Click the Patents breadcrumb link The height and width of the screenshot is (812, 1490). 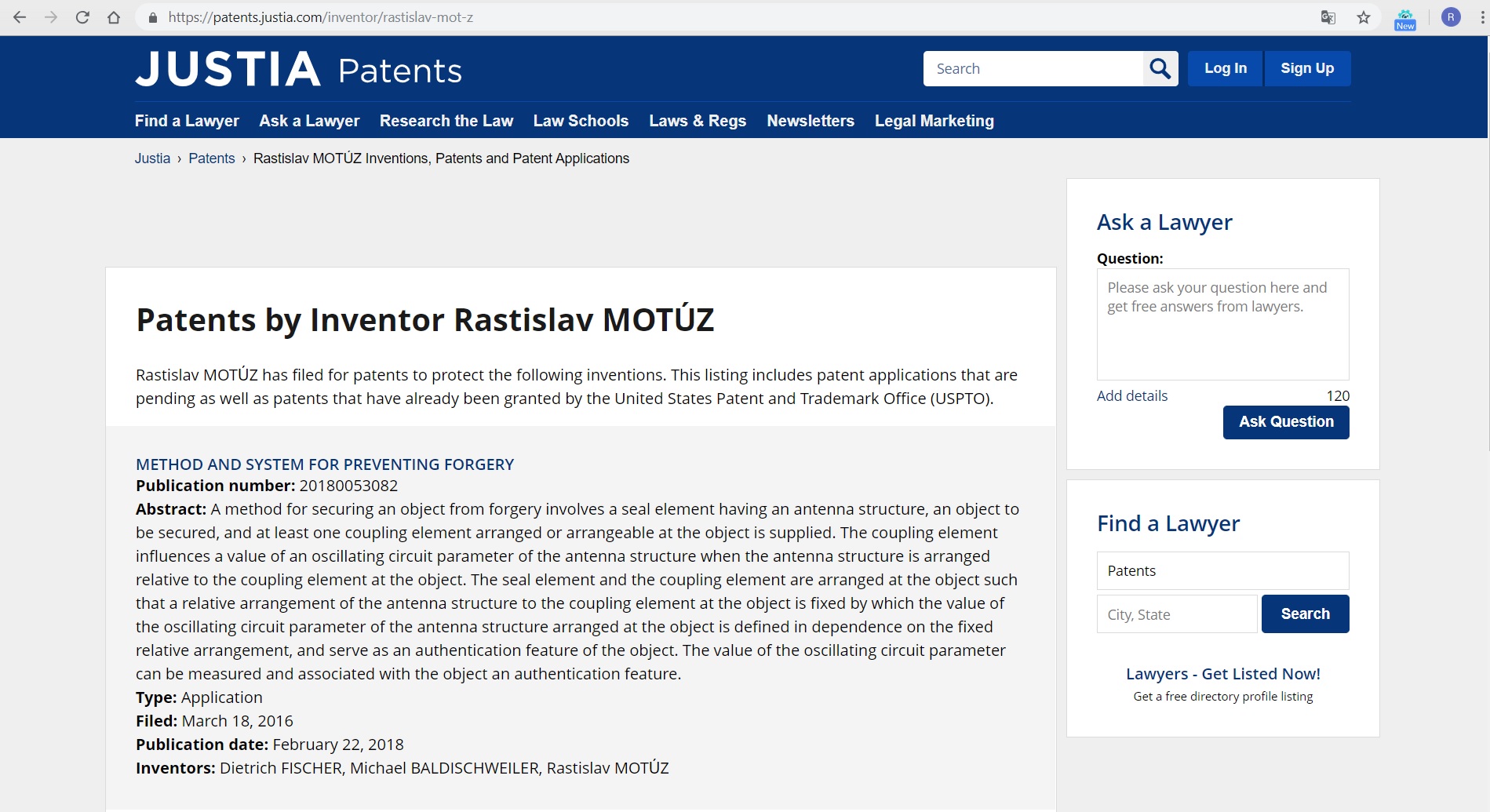point(212,158)
